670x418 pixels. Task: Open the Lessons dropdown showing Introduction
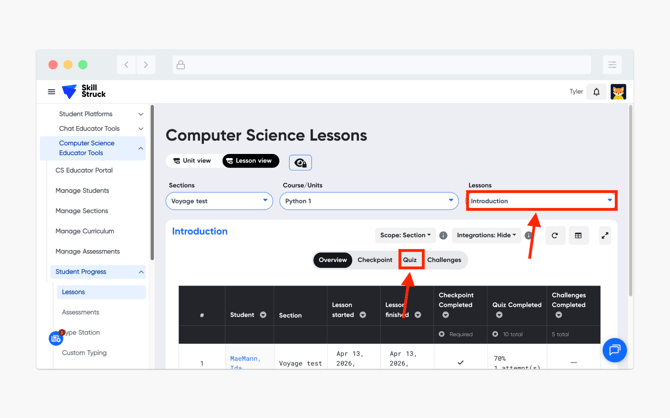pos(541,201)
